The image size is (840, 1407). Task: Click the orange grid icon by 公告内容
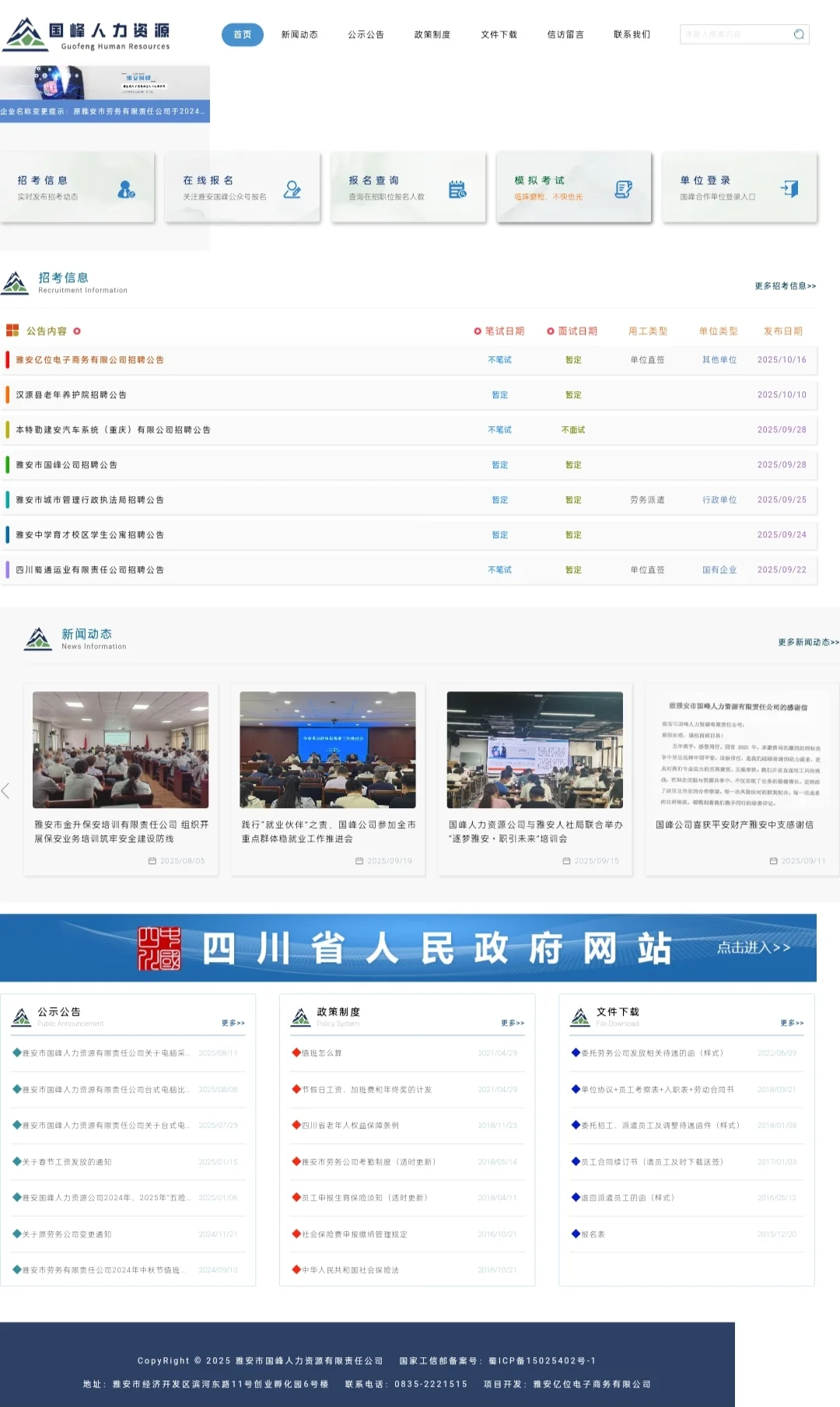click(12, 331)
